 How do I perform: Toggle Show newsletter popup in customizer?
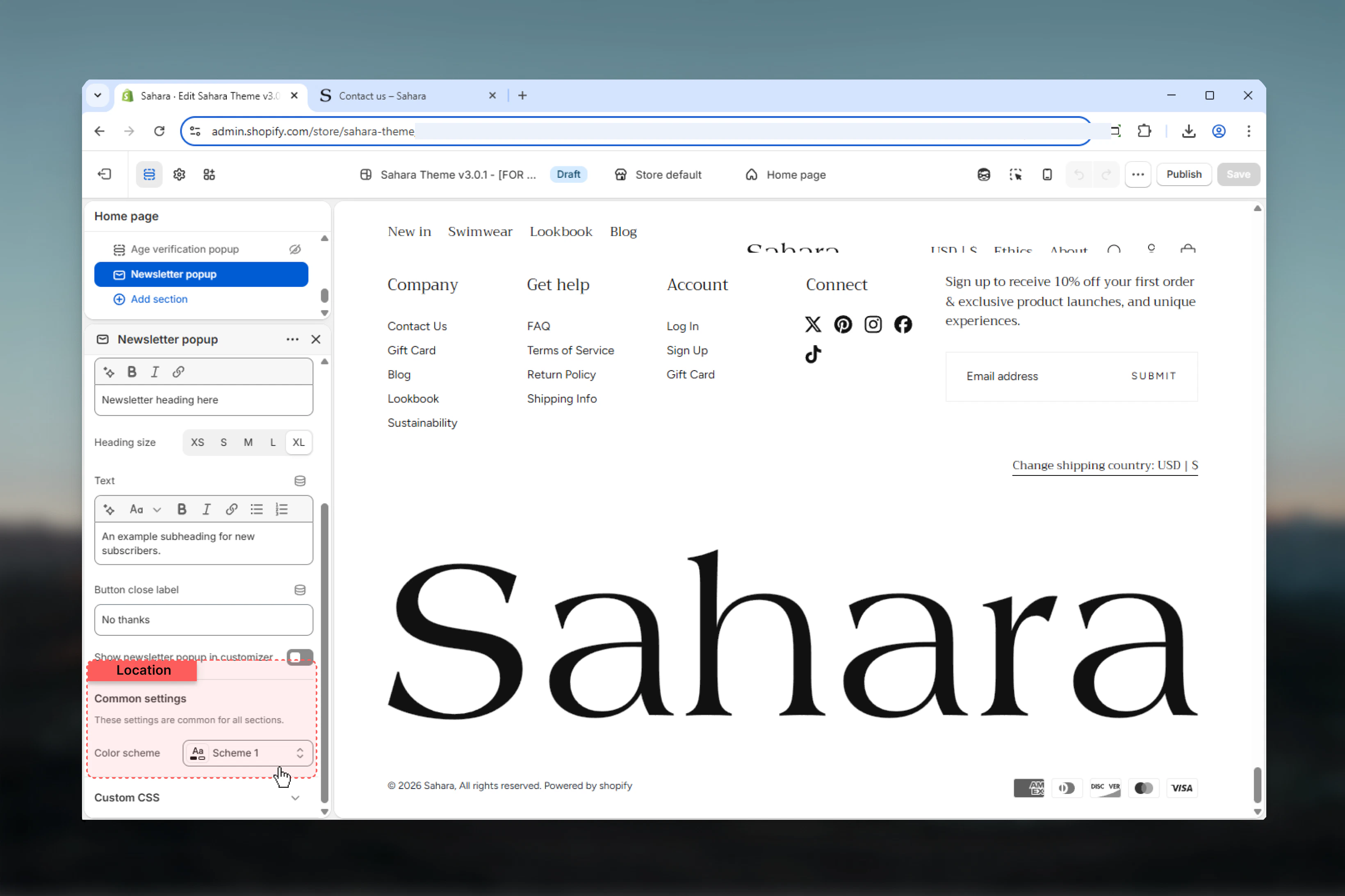pos(300,657)
